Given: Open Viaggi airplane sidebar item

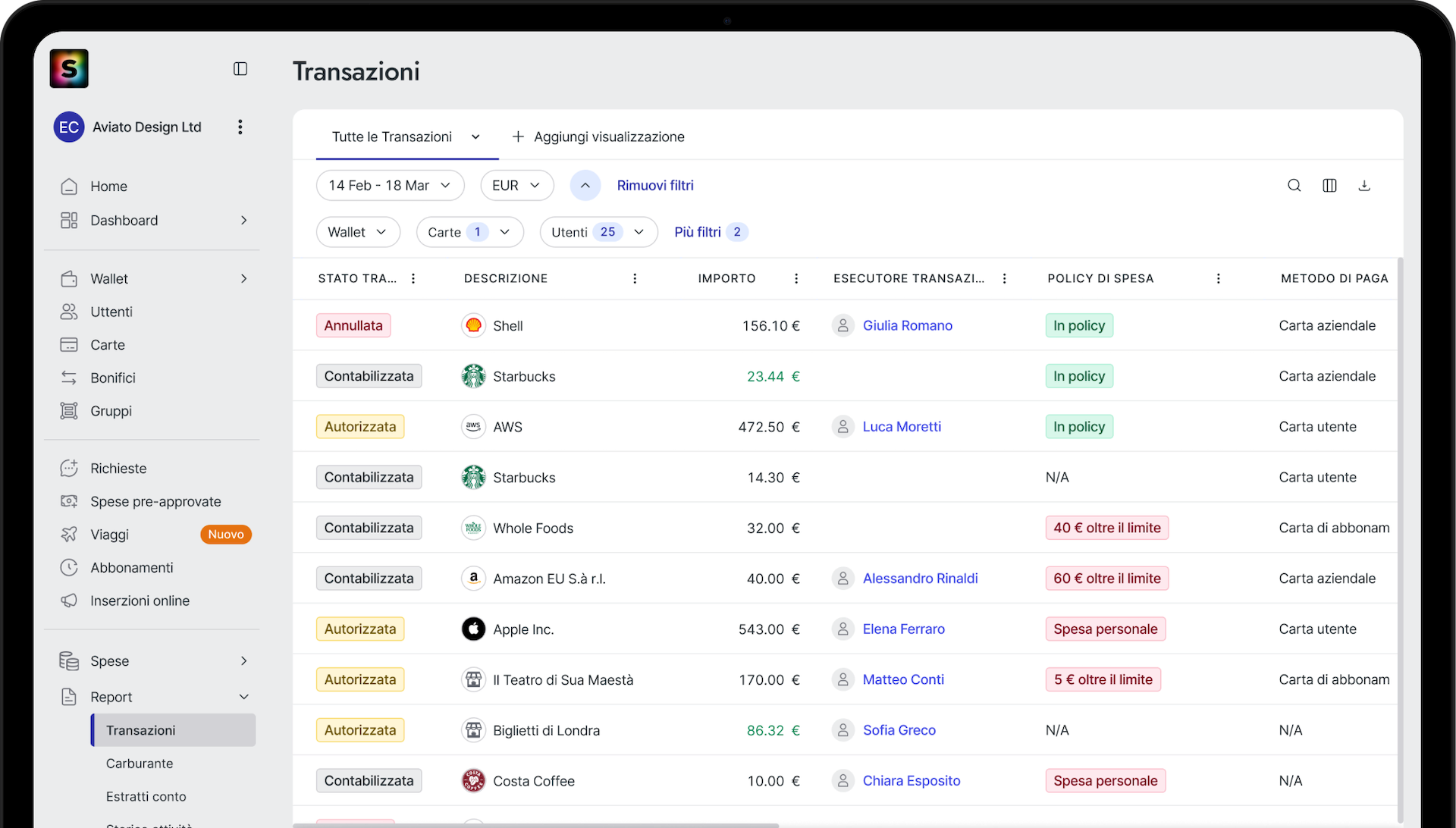Looking at the screenshot, I should (x=110, y=535).
